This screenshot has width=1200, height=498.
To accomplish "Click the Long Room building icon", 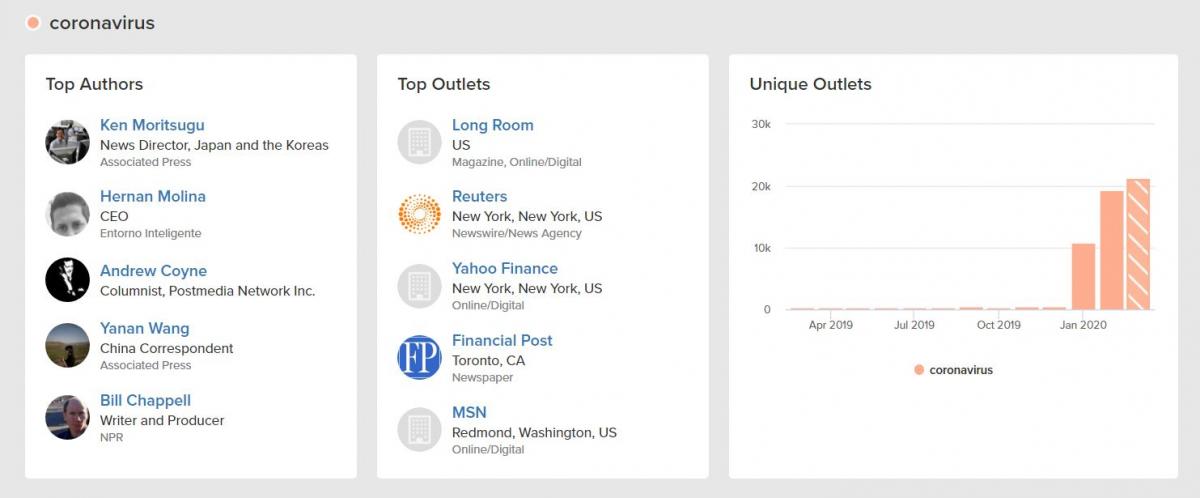I will [419, 142].
